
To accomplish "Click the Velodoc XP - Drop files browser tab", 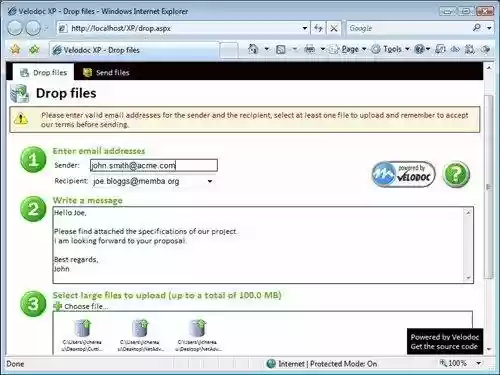I will 134,50.
